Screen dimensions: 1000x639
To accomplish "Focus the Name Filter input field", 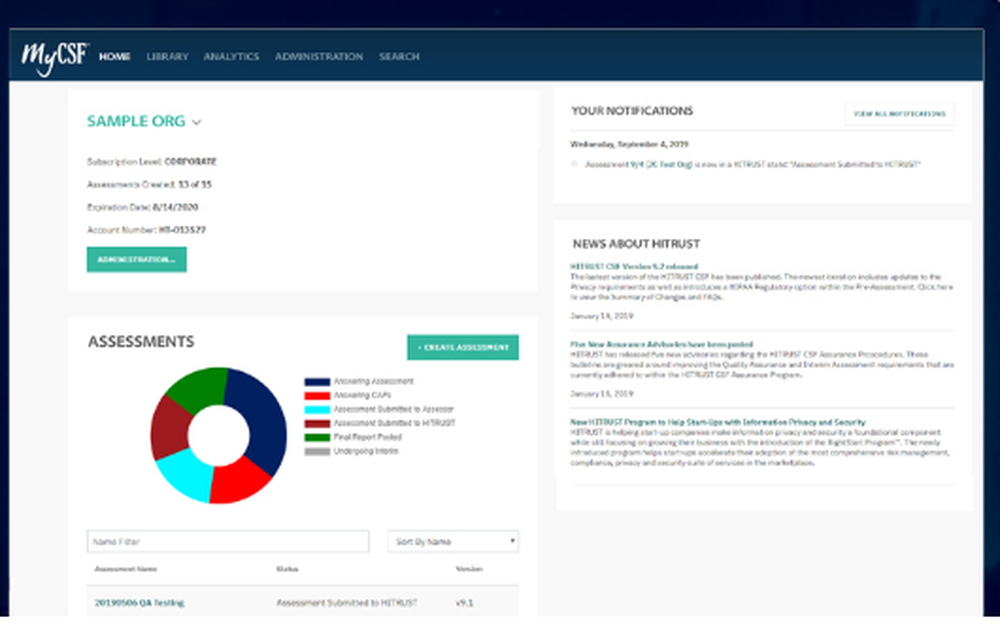I will (228, 541).
